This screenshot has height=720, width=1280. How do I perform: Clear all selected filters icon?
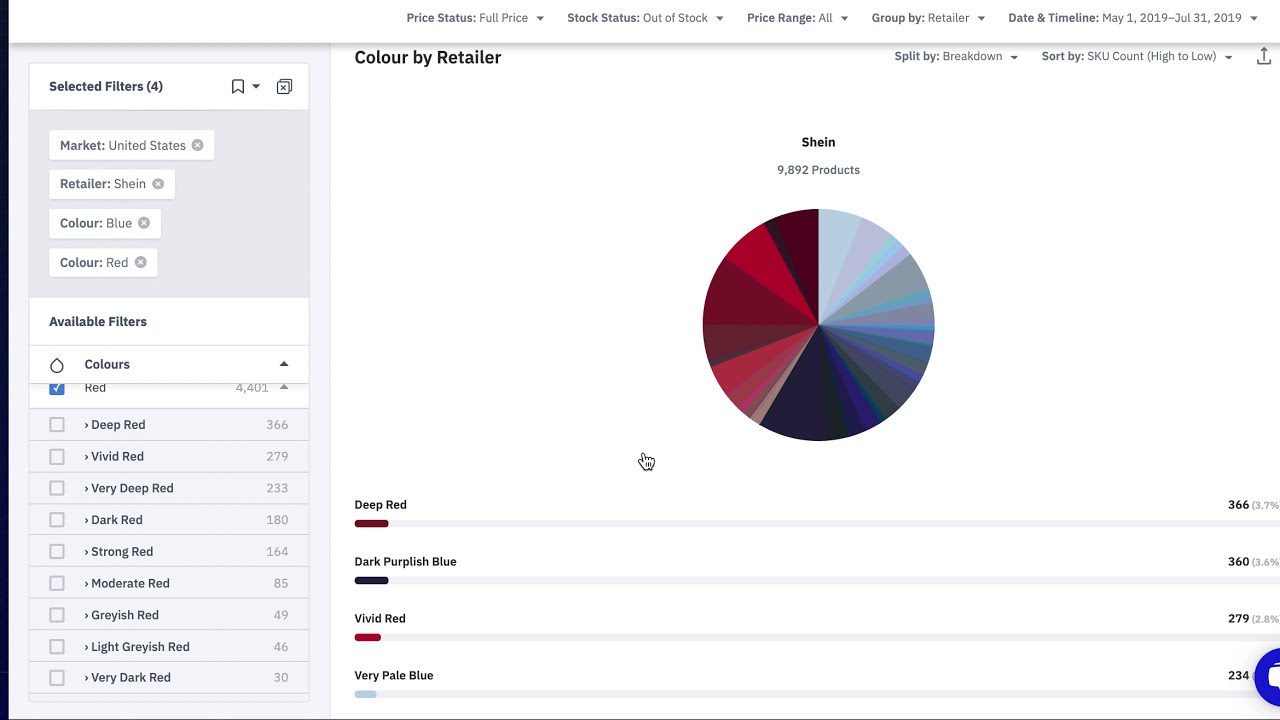click(284, 87)
